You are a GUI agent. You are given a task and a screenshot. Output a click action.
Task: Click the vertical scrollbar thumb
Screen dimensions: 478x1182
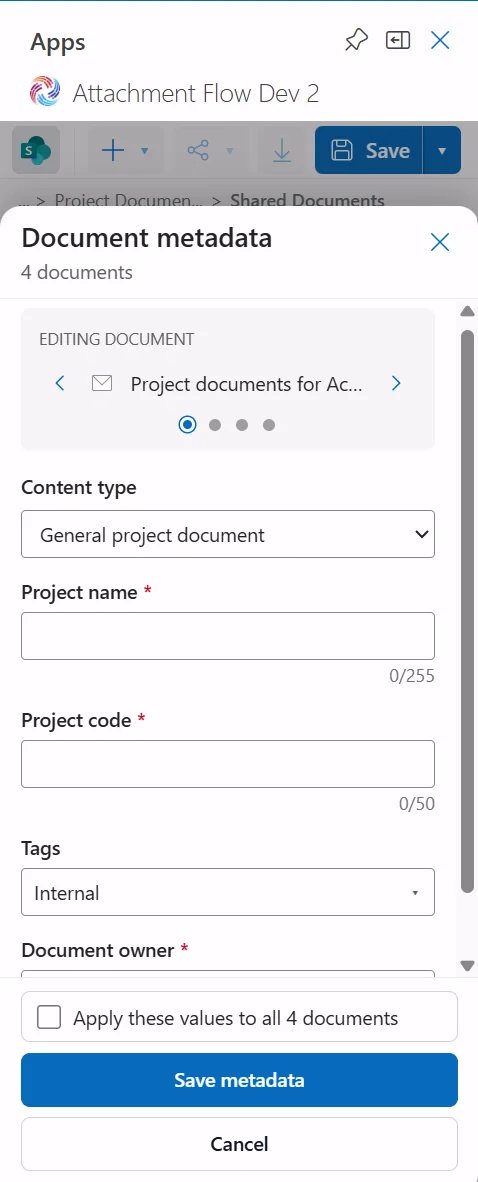pyautogui.click(x=467, y=611)
